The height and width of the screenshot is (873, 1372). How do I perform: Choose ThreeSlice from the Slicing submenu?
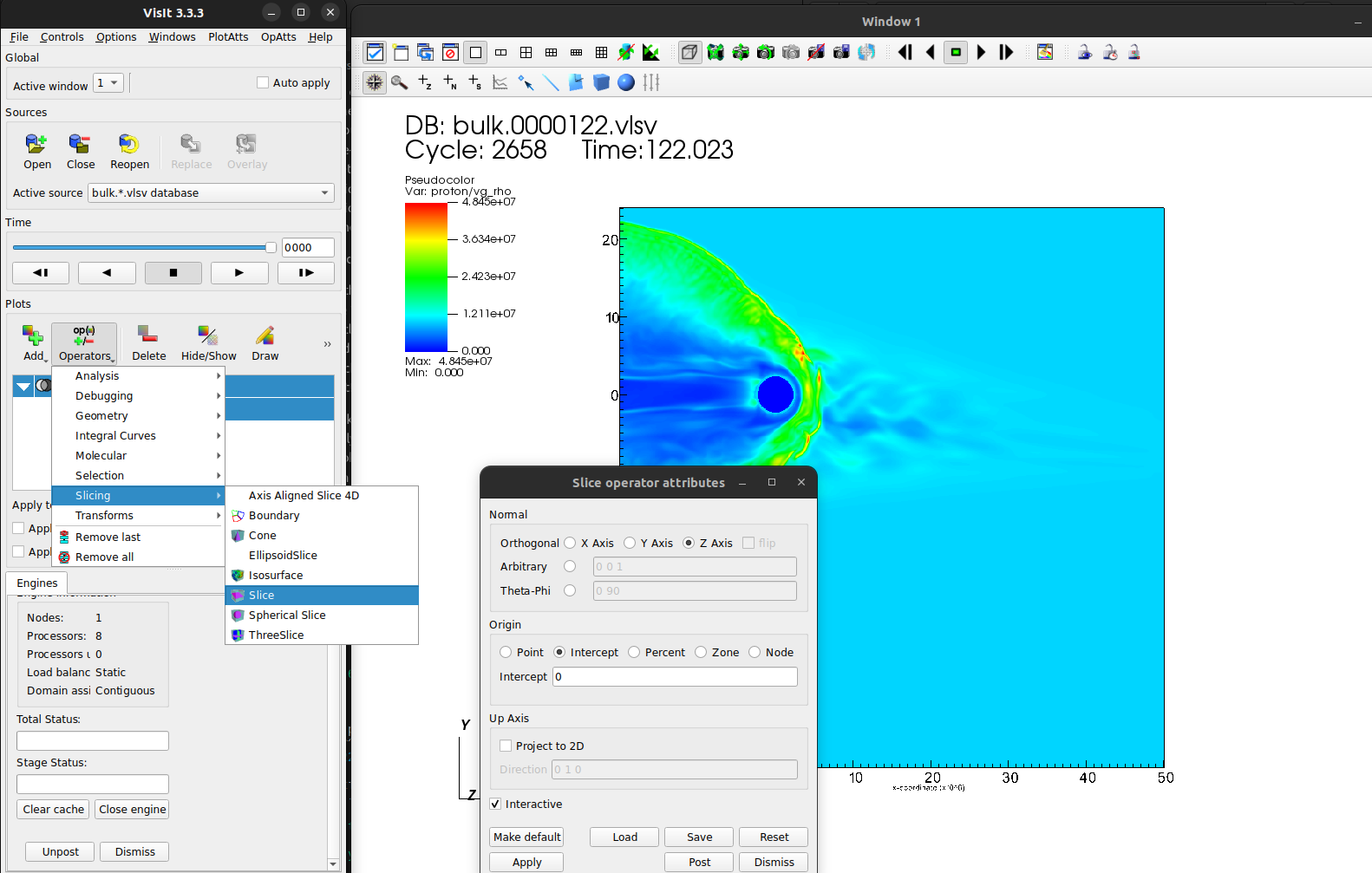coord(276,635)
